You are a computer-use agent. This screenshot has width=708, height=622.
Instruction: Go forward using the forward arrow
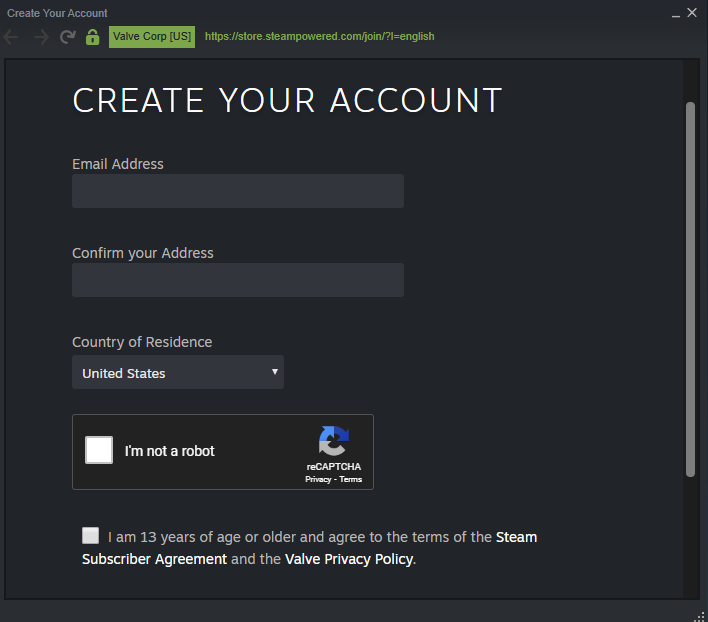pos(41,37)
